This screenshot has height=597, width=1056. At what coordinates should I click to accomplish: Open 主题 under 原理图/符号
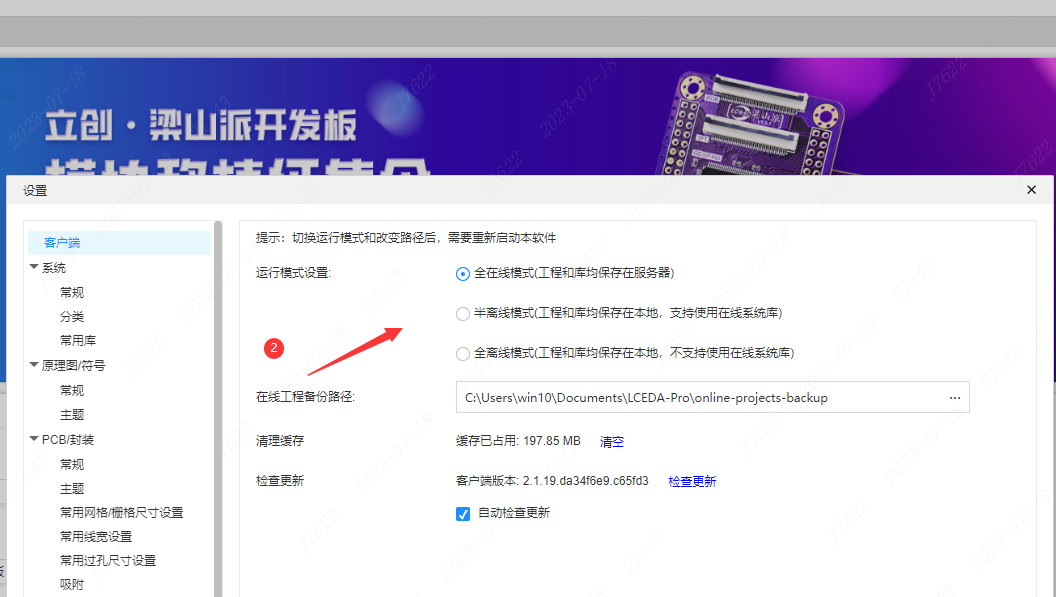tap(72, 415)
